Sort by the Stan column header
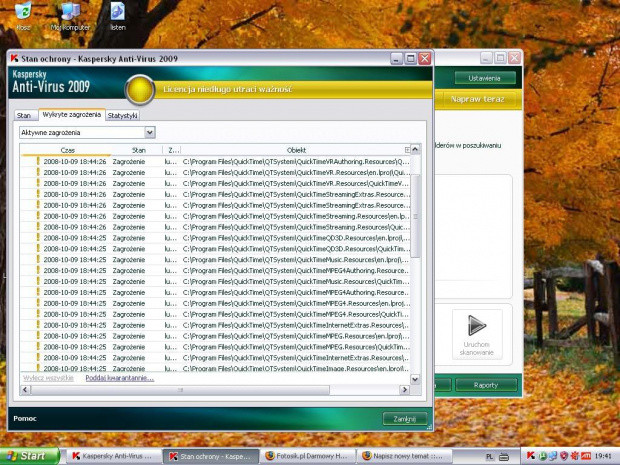Screen dimensions: 620x465 coord(138,150)
